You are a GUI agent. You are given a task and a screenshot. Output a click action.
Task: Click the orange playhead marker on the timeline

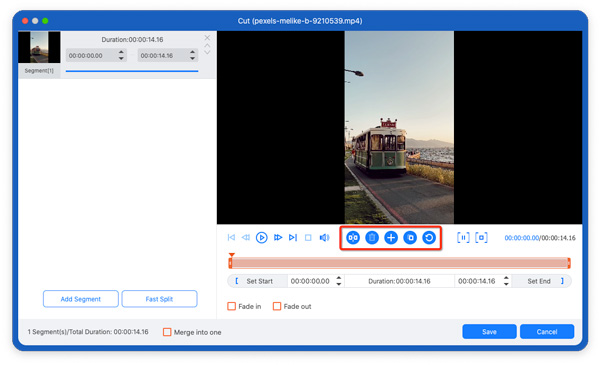(232, 255)
